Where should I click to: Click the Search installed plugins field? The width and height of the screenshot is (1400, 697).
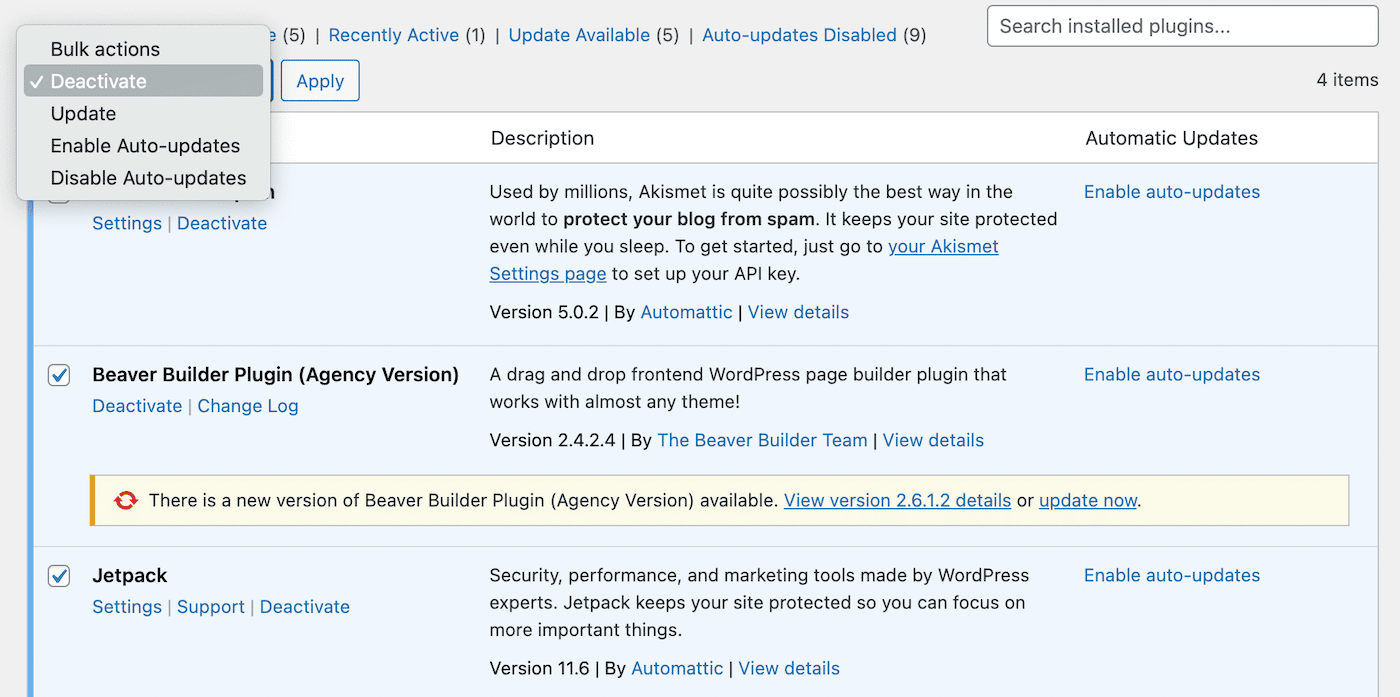[x=1180, y=26]
